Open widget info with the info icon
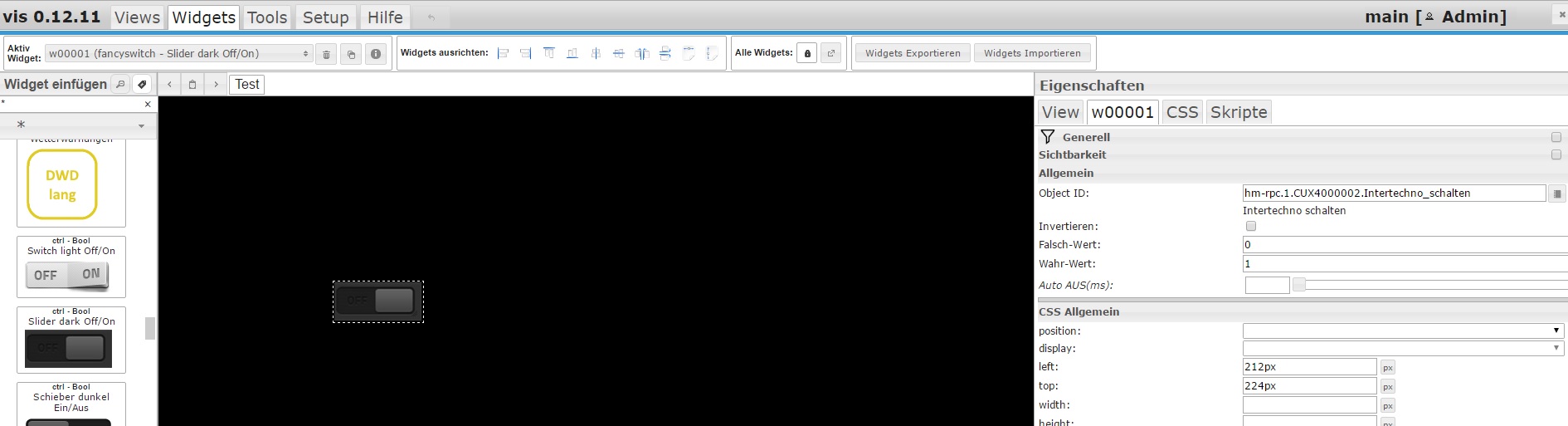The width and height of the screenshot is (1568, 426). pyautogui.click(x=376, y=54)
